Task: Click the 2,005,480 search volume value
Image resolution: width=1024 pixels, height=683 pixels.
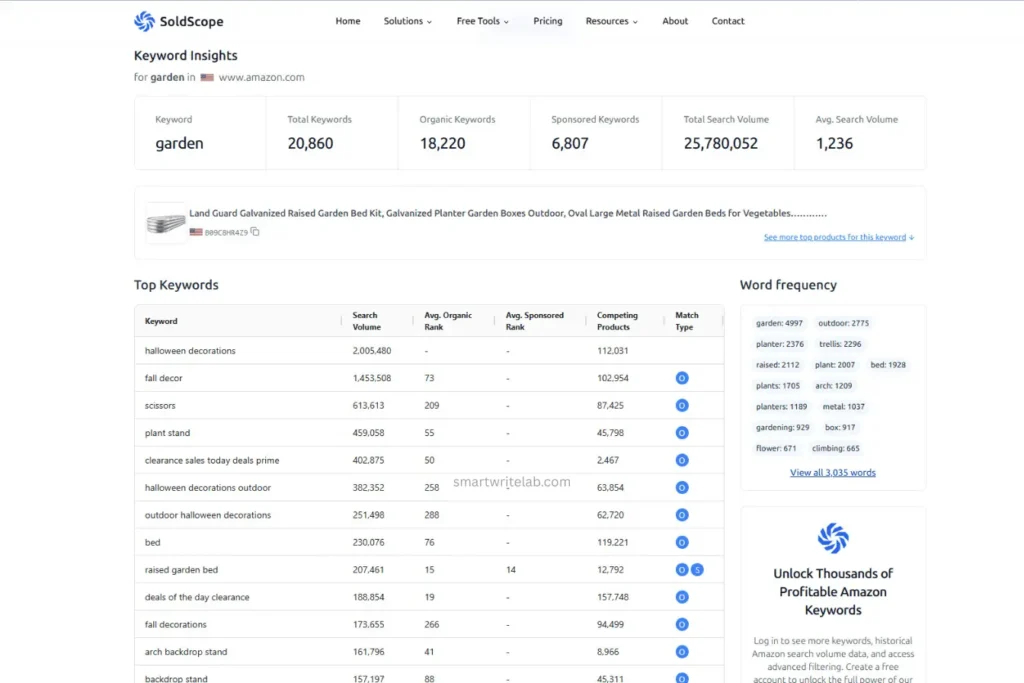Action: pos(372,351)
